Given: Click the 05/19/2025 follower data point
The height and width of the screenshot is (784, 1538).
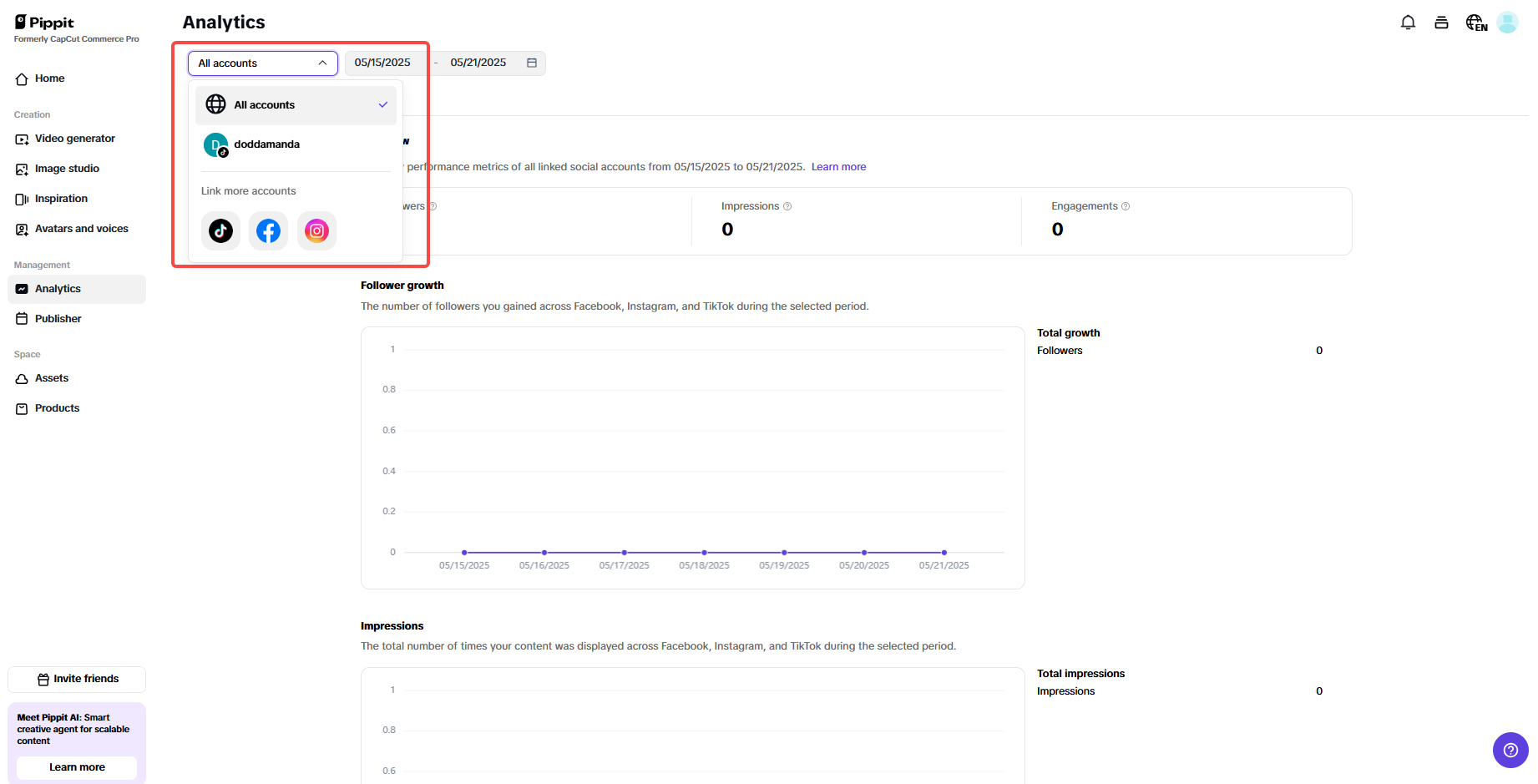Looking at the screenshot, I should click(784, 553).
